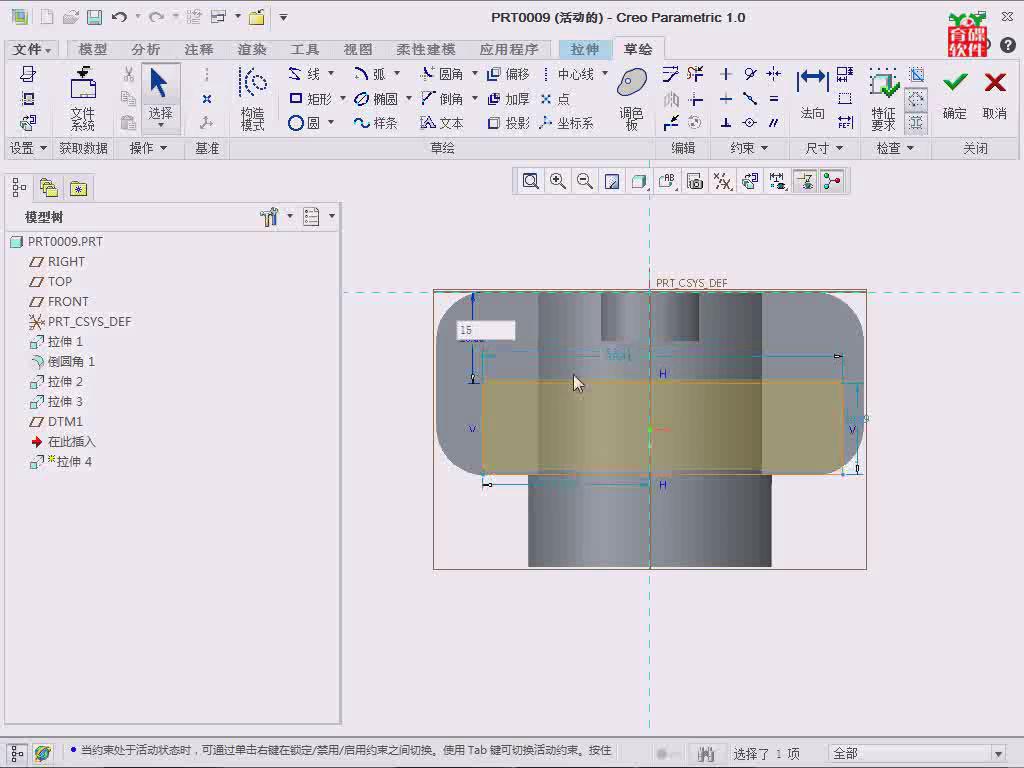Screen dimensions: 1024x768
Task: Select the 圆 (circle) sketch tool
Action: pyautogui.click(x=304, y=123)
